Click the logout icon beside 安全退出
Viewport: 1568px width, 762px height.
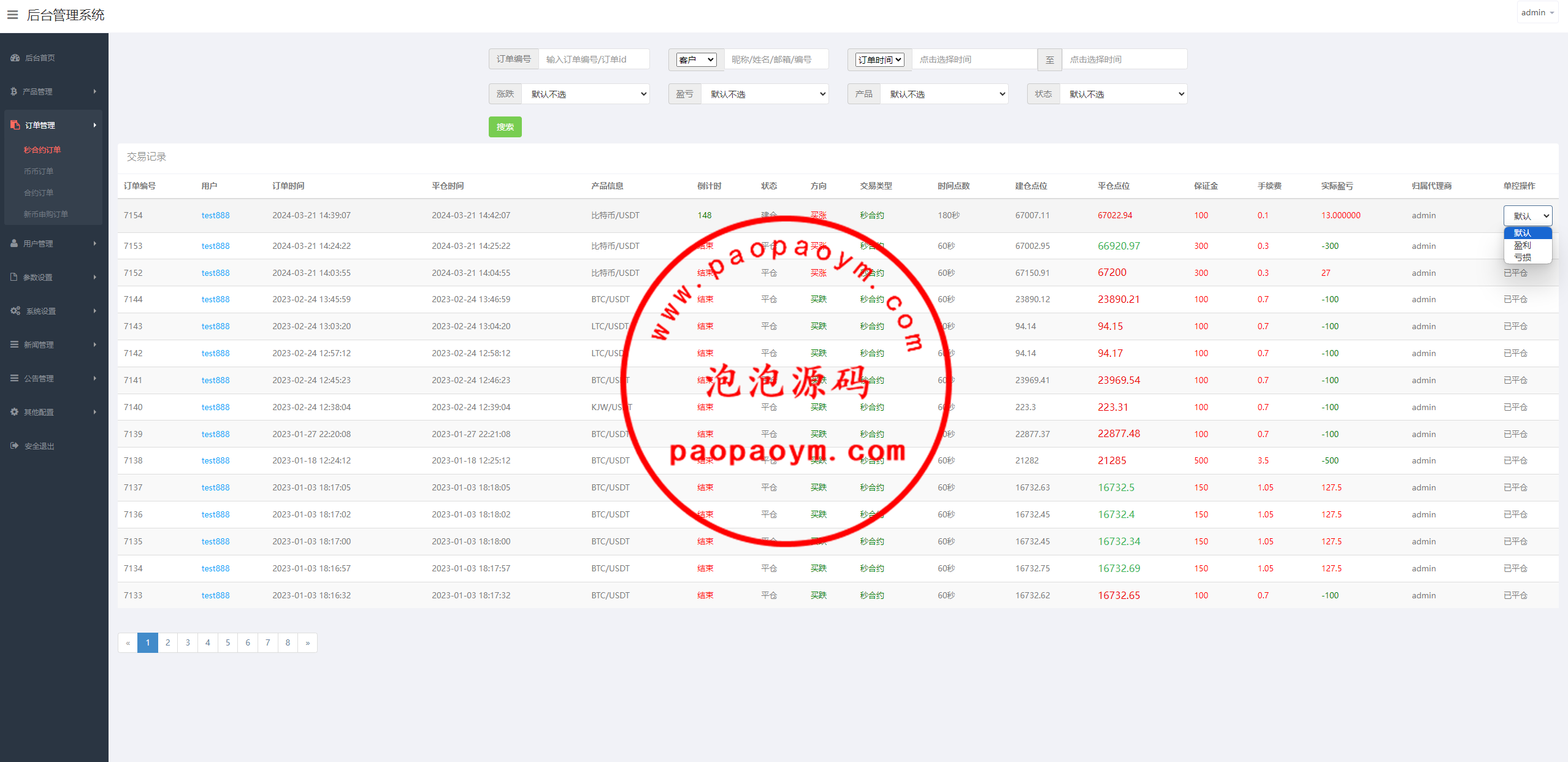click(14, 446)
